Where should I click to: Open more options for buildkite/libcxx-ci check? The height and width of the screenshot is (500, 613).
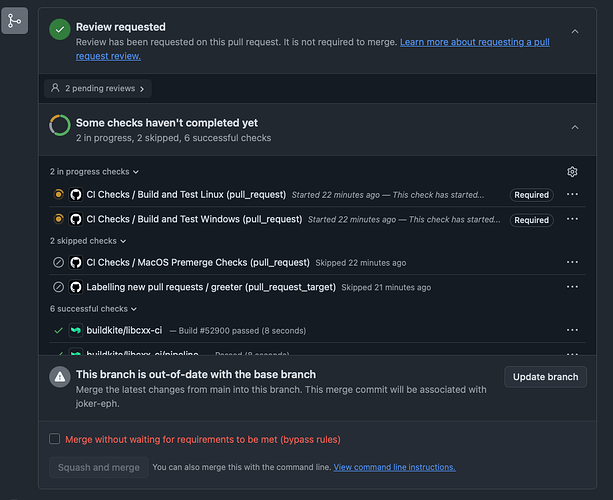pos(572,330)
